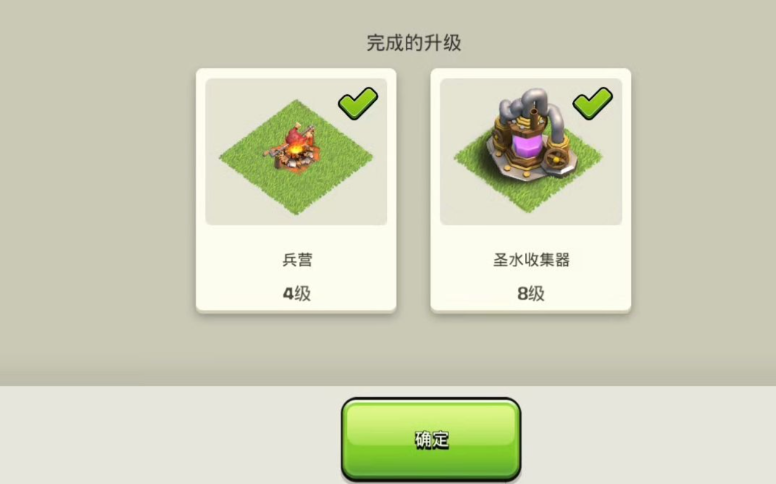This screenshot has width=776, height=484.
Task: Click the 完成的升级 heading
Action: pos(414,43)
